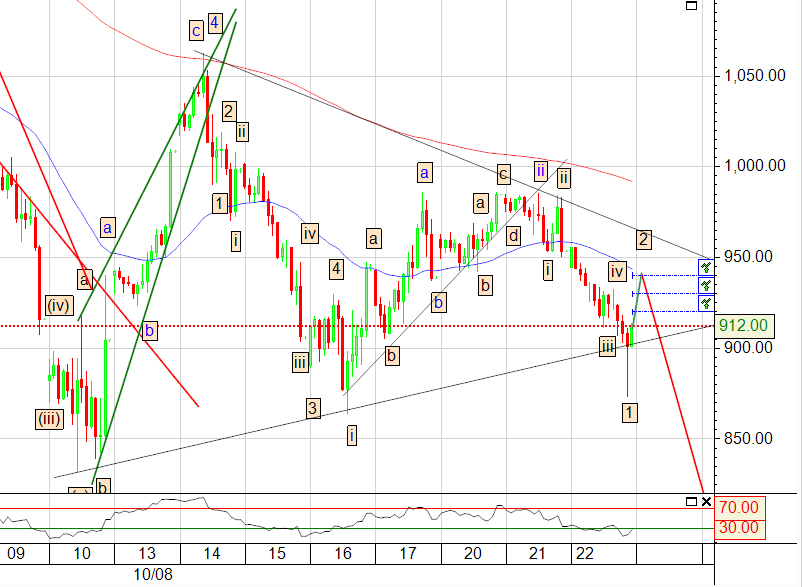Image resolution: width=802 pixels, height=587 pixels.
Task: Click the lowest blue order marker icon
Action: click(706, 303)
